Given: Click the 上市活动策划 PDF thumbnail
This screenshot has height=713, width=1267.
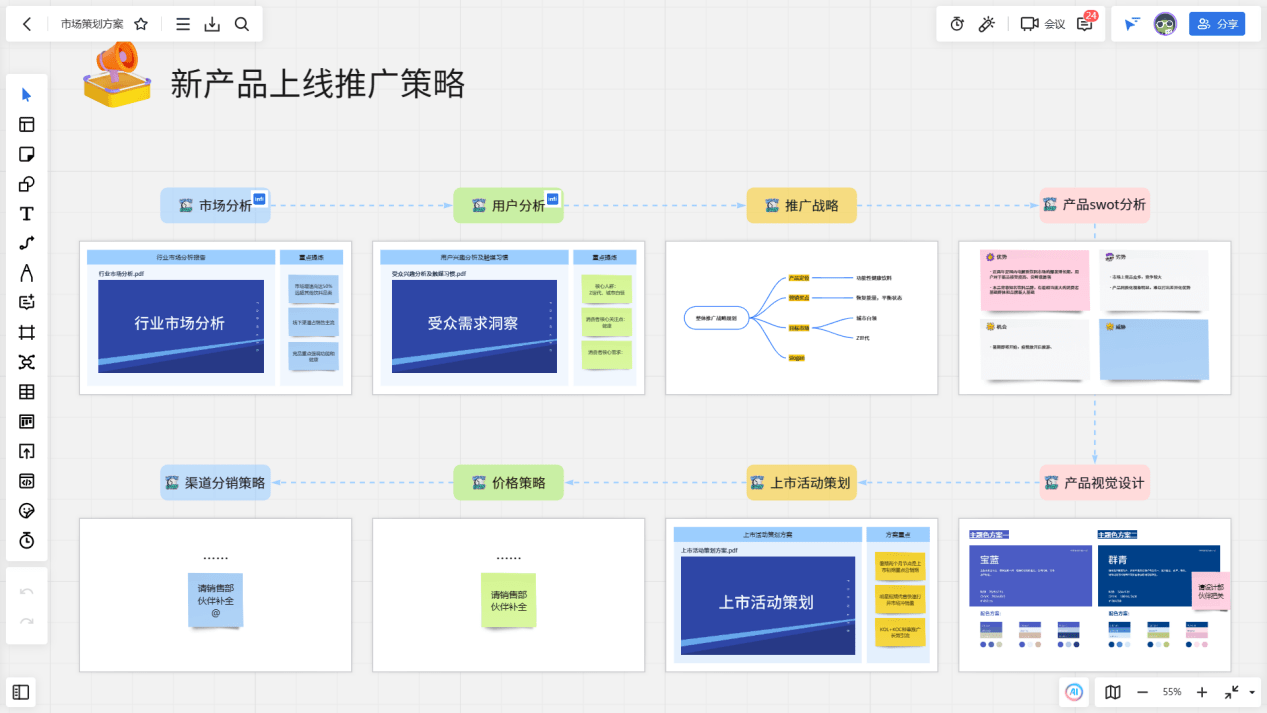Looking at the screenshot, I should point(767,604).
